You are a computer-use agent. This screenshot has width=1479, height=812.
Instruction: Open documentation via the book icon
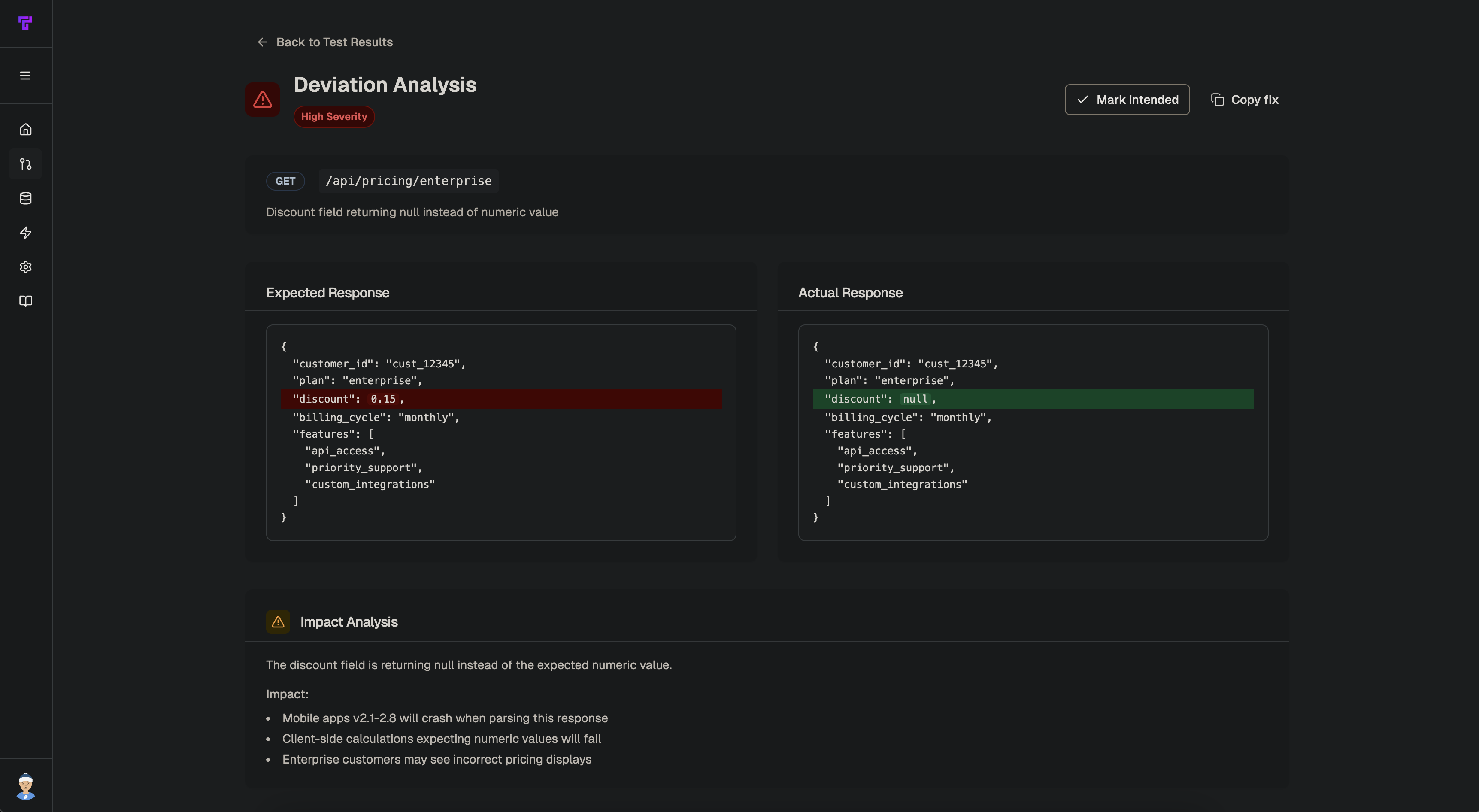(x=25, y=301)
